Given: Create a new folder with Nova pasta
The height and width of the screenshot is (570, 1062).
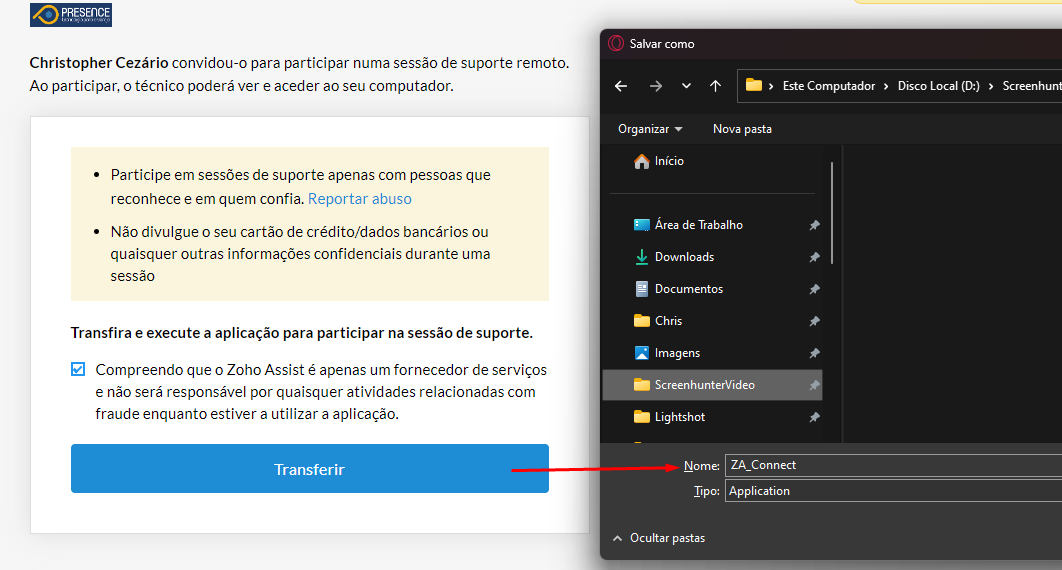Looking at the screenshot, I should click(x=742, y=129).
